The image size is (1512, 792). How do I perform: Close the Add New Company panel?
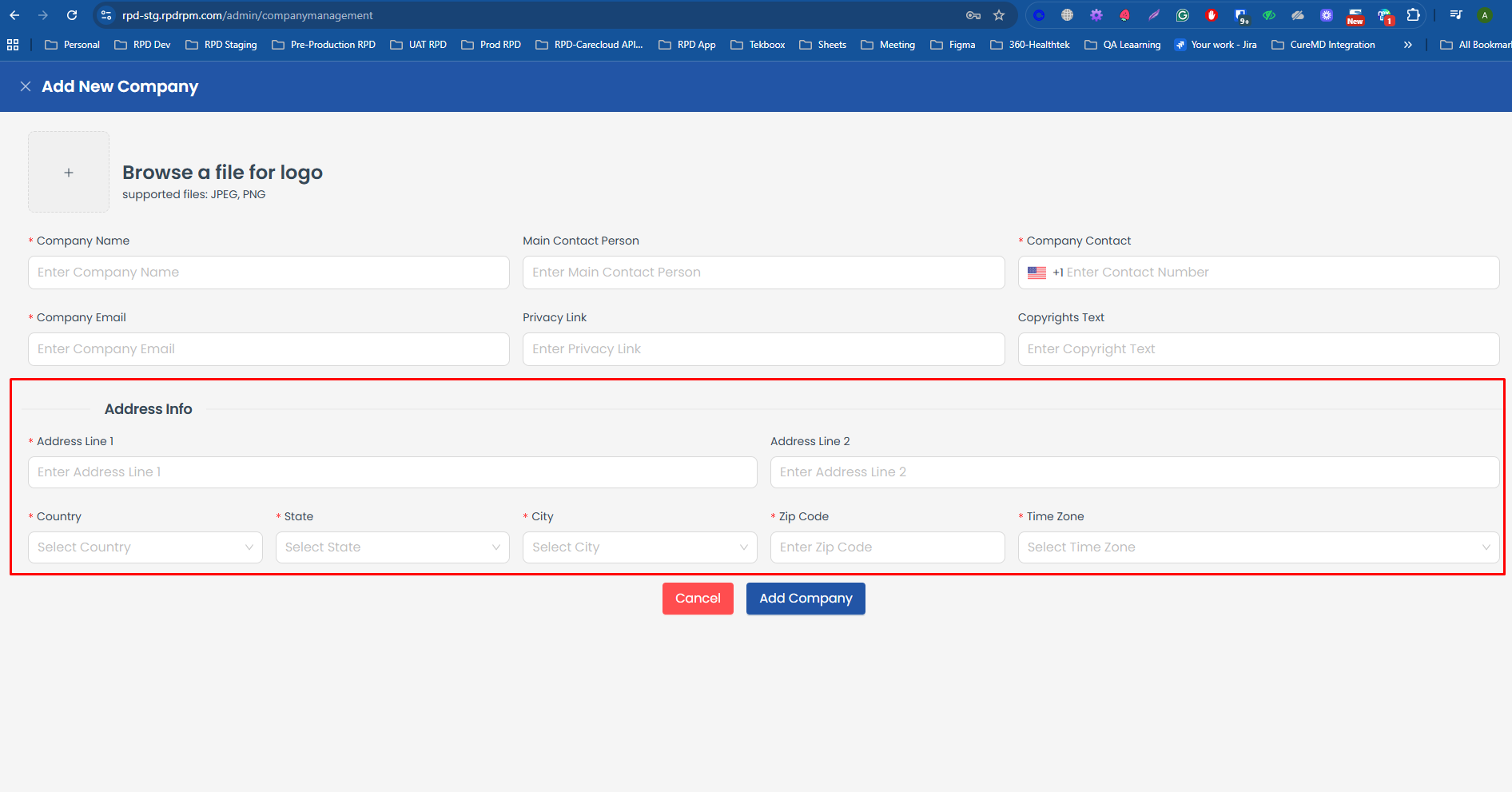[x=26, y=86]
